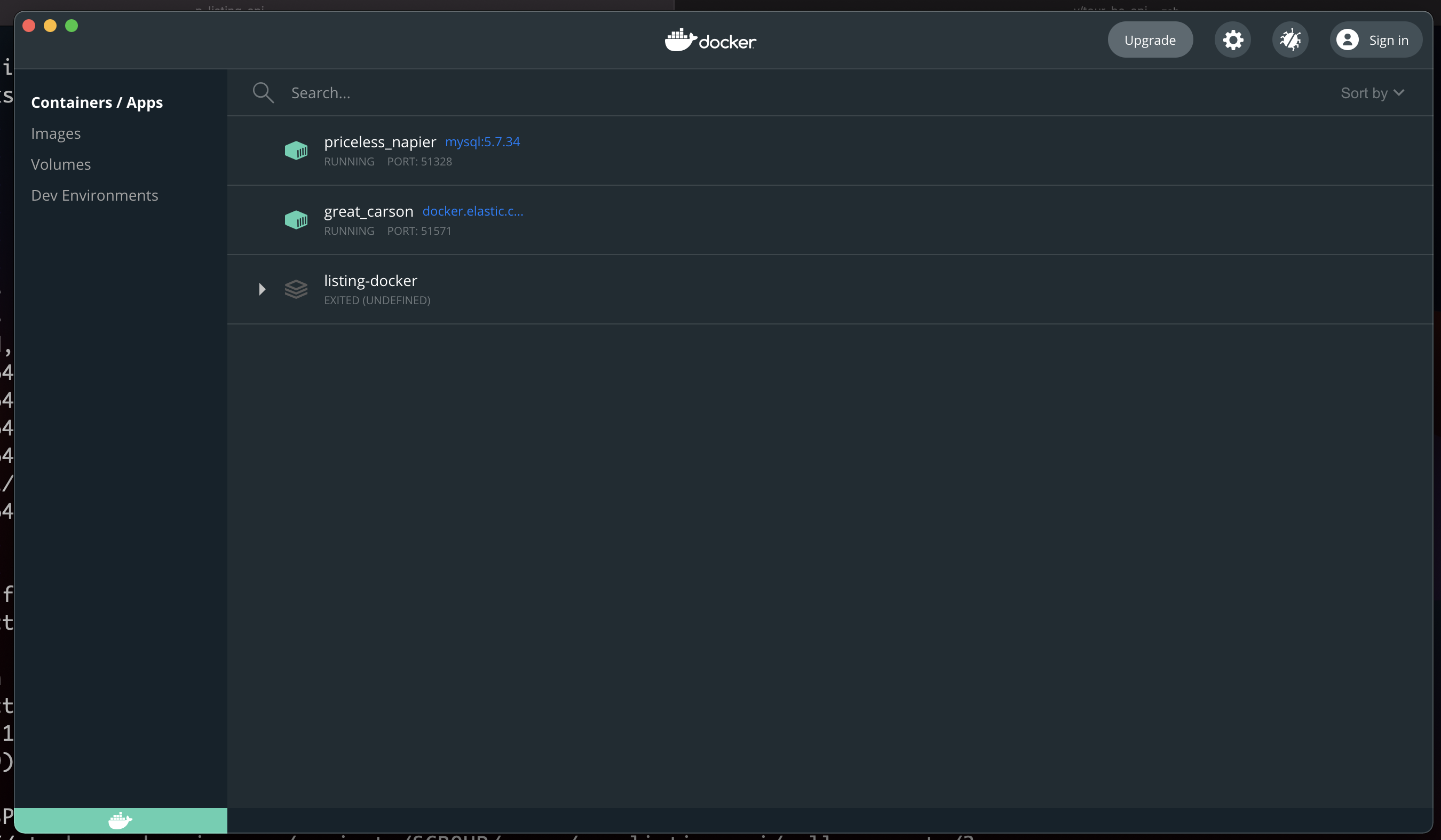Click the troubleshoot bug icon
This screenshot has width=1441, height=840.
click(1290, 40)
